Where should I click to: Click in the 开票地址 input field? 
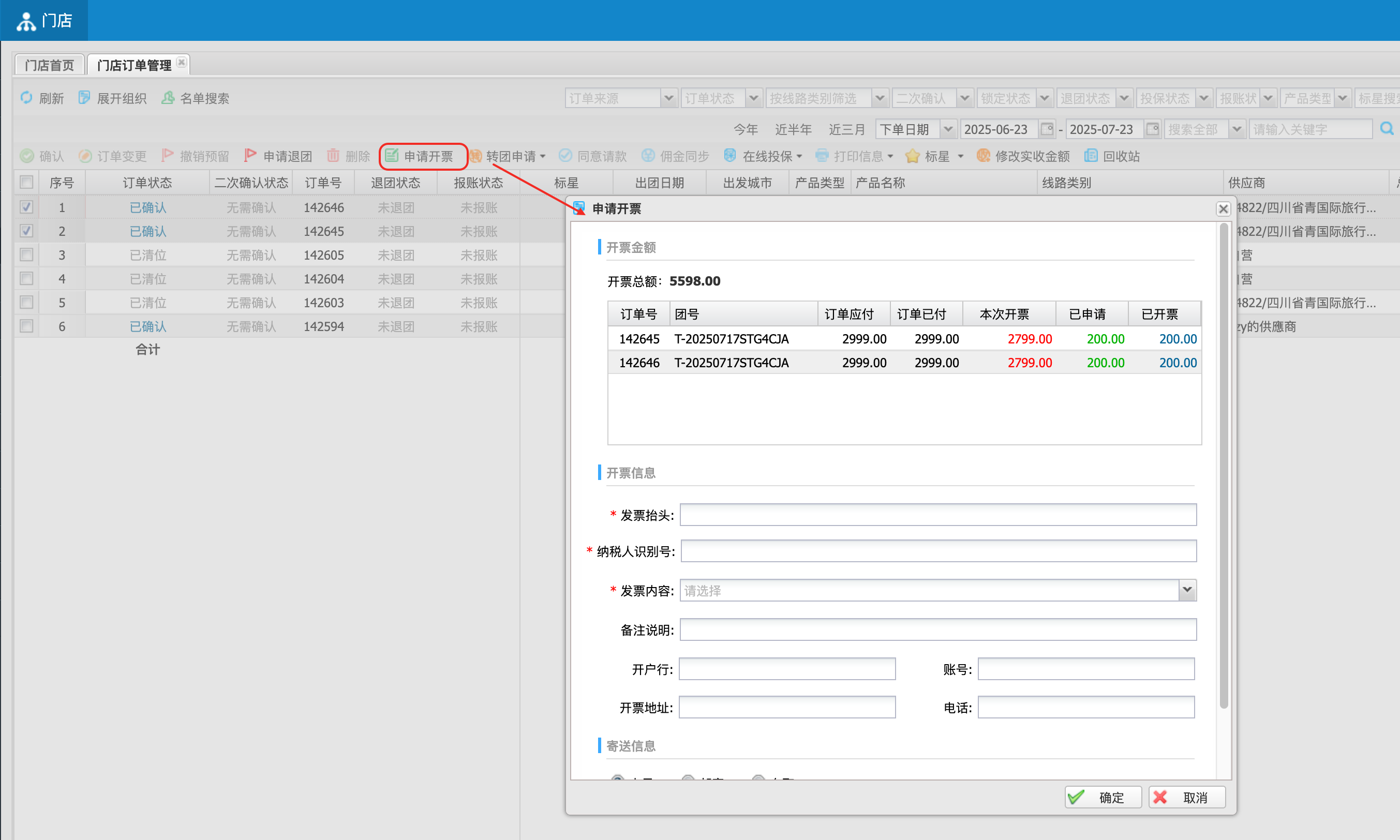click(787, 707)
